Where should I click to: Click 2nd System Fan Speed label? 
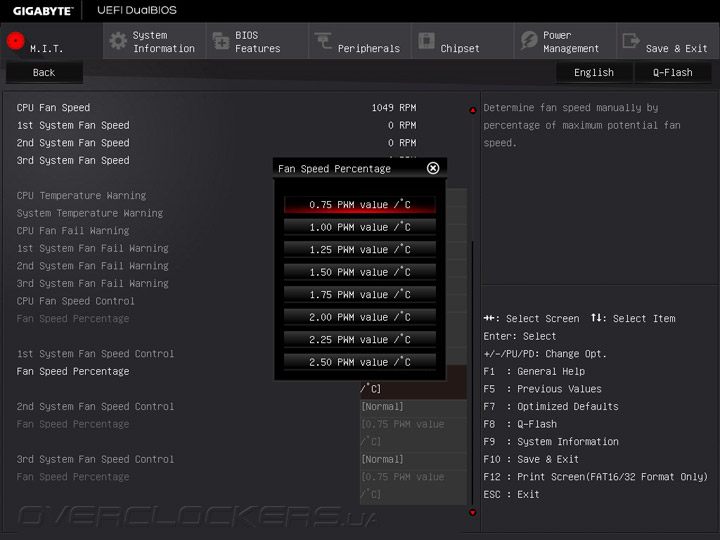coord(73,143)
